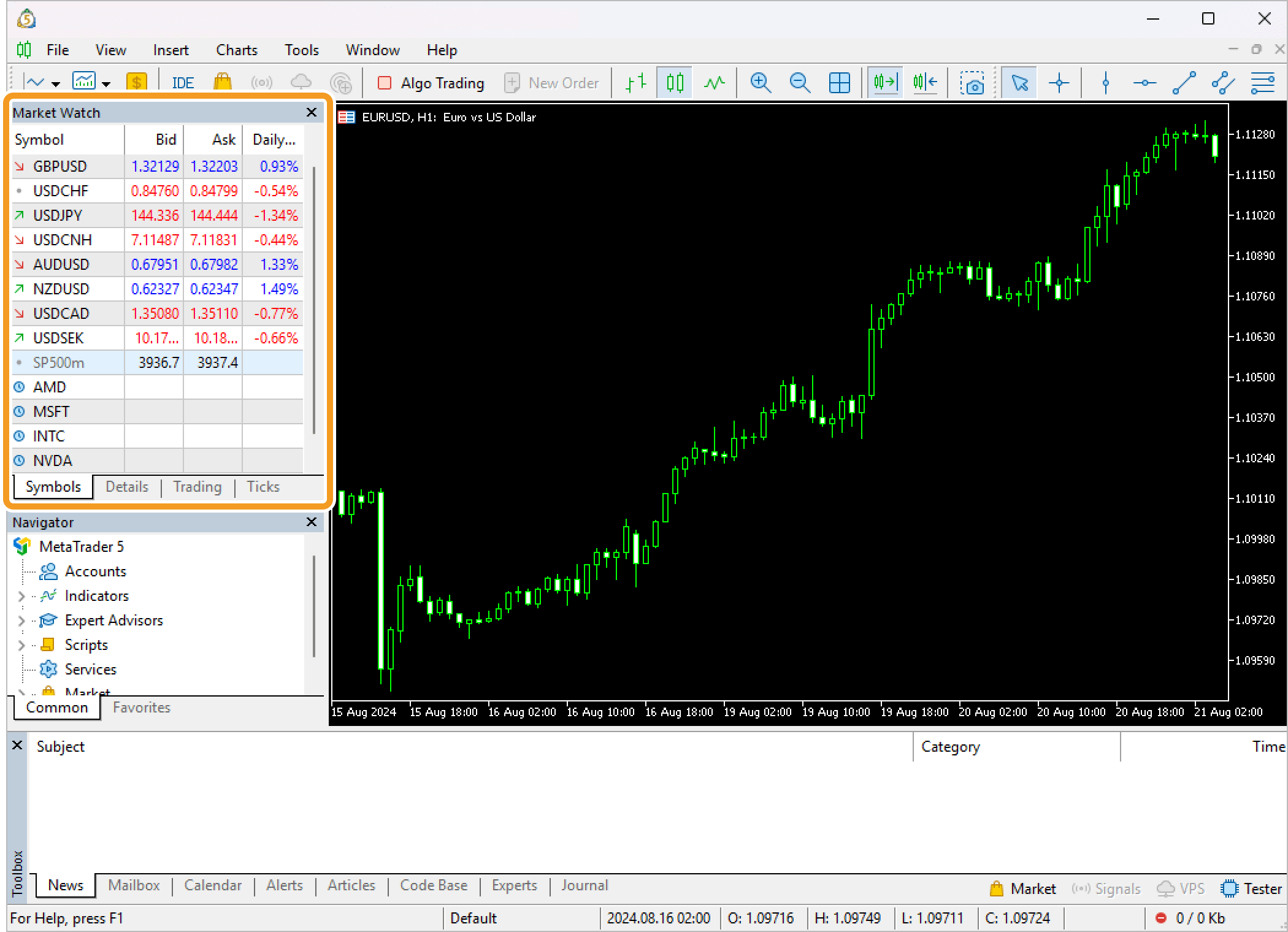Viewport: 1288px width, 932px height.
Task: Open the Charts menu
Action: click(236, 50)
